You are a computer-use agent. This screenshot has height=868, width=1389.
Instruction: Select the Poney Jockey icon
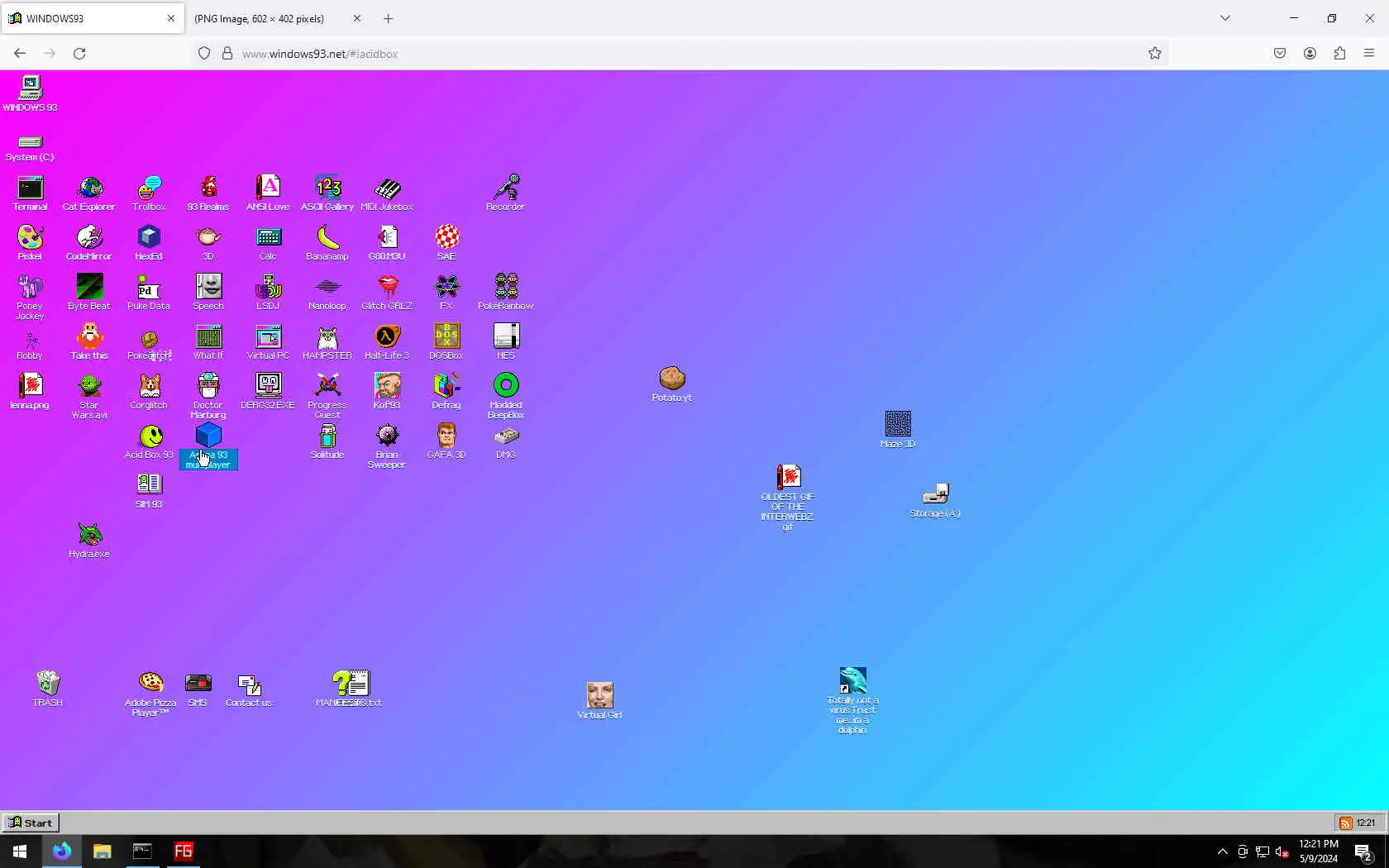click(x=30, y=298)
